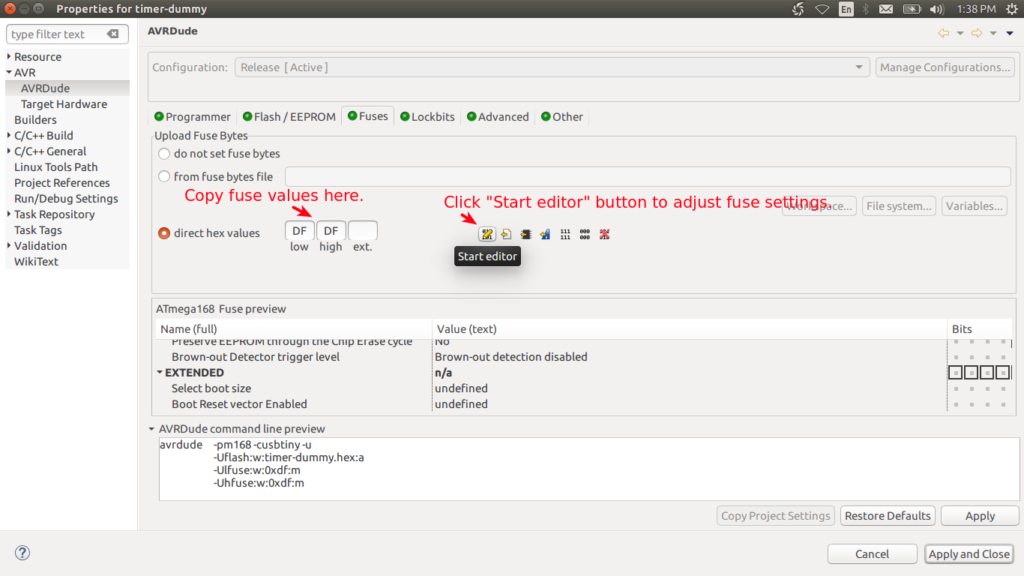Viewport: 1024px width, 576px height.
Task: Adjust the system volume indicator
Action: pyautogui.click(x=935, y=8)
